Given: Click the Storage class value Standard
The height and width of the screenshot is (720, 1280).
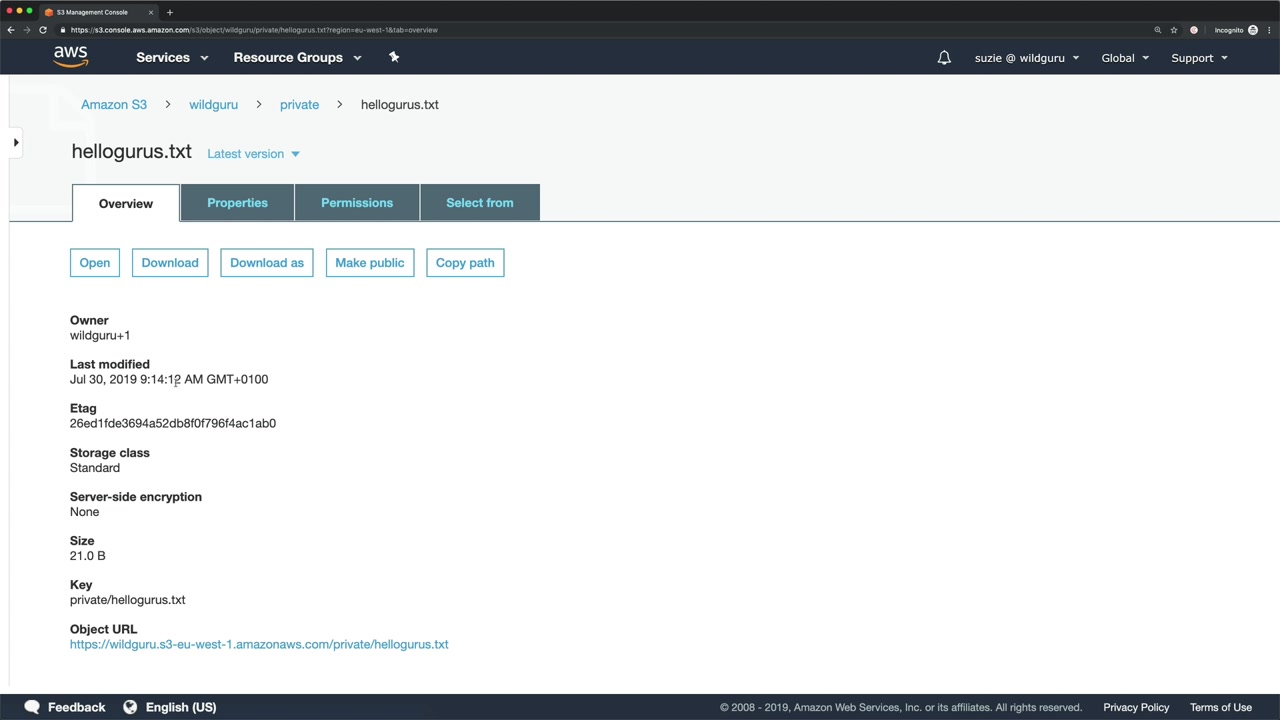Looking at the screenshot, I should pos(95,468).
